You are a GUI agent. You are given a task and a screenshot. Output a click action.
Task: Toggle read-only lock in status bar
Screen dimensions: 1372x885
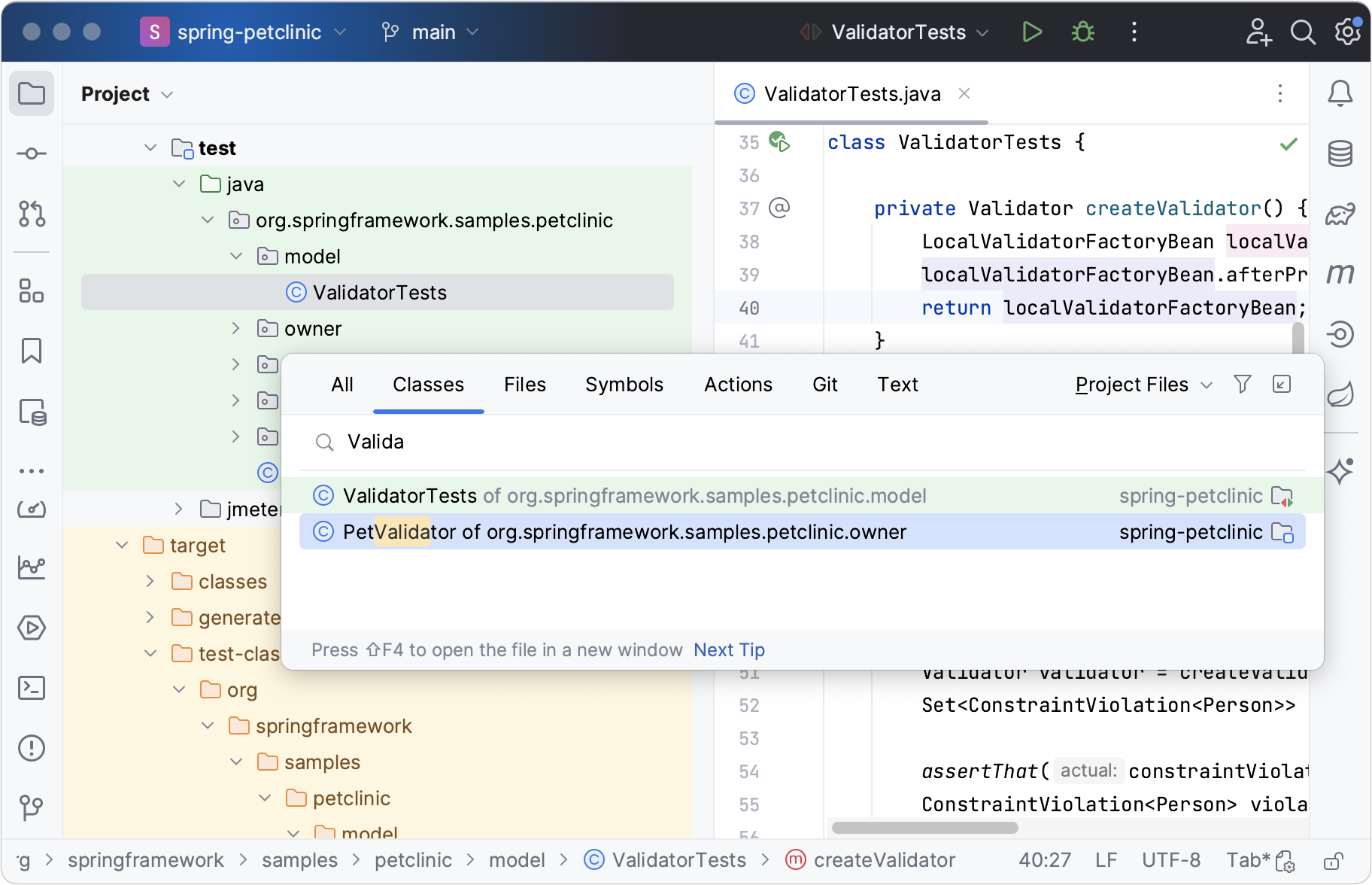(x=1334, y=860)
